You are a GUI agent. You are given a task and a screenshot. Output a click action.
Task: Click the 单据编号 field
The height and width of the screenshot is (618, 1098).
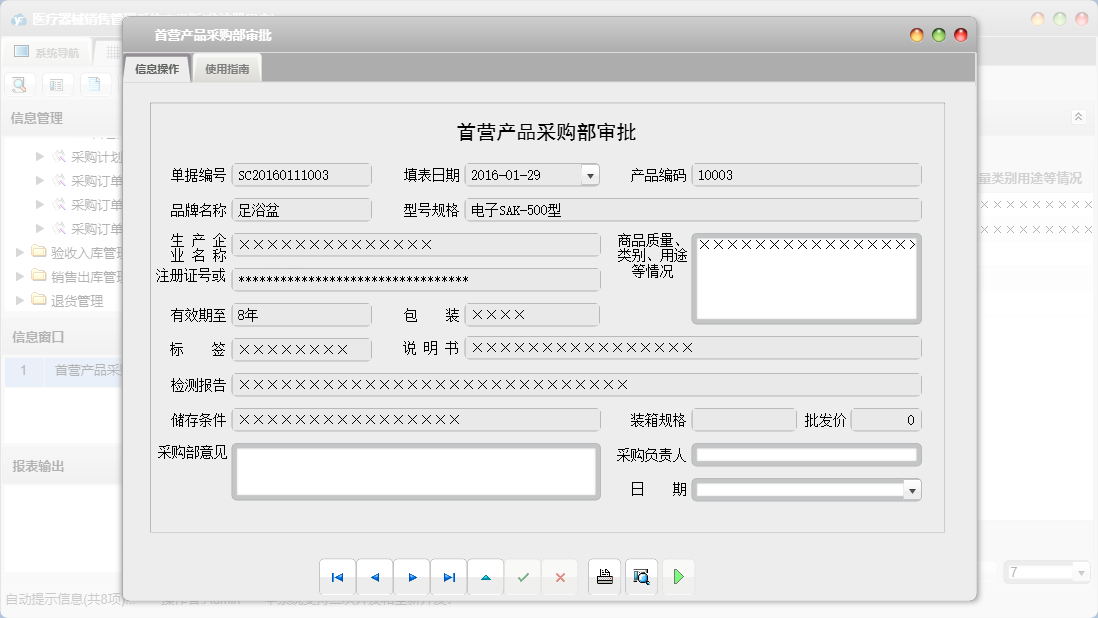click(x=301, y=175)
